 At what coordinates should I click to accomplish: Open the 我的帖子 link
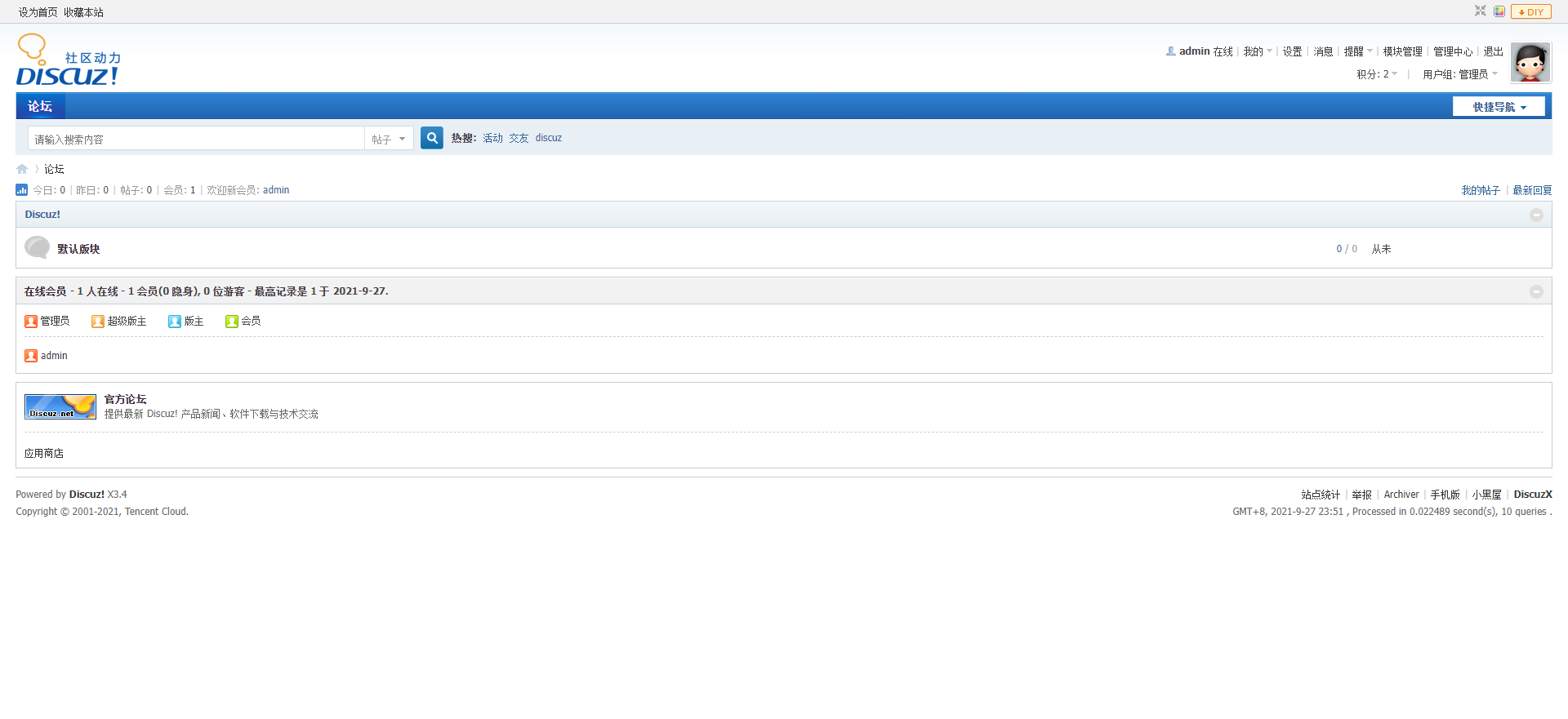[1481, 190]
